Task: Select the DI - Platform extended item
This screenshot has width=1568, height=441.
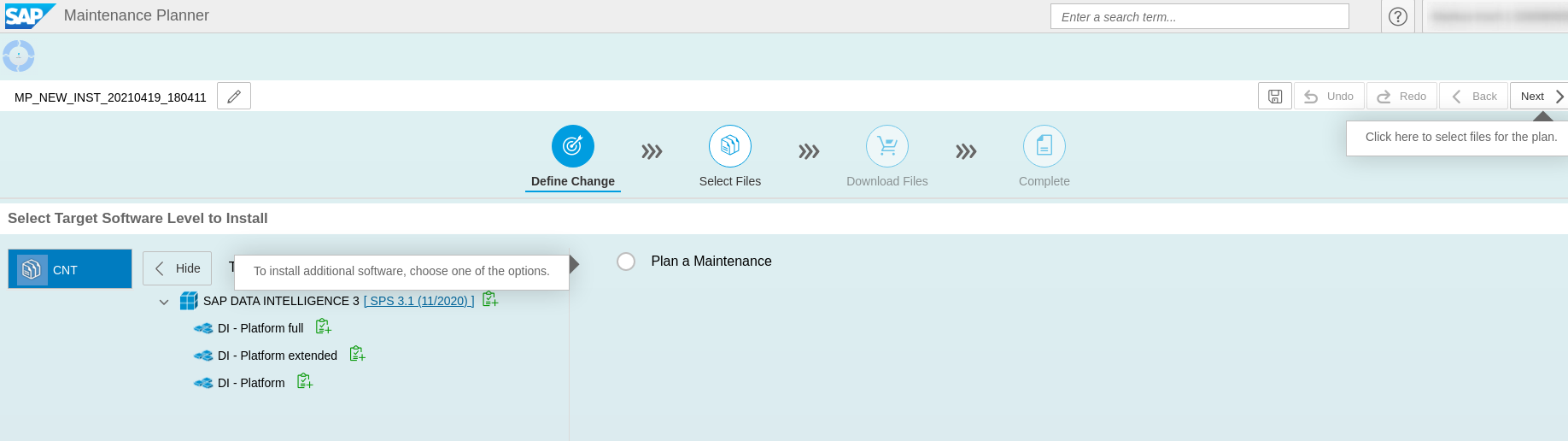Action: (278, 356)
